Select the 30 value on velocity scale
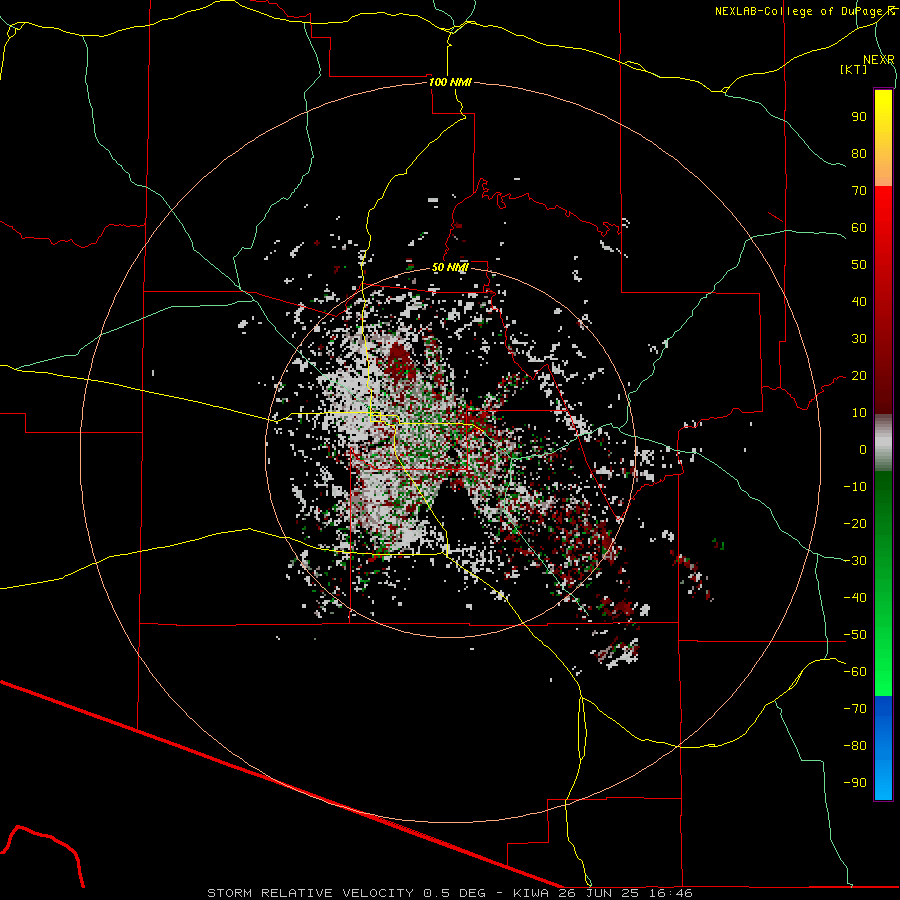Screen dimensions: 900x900 (x=859, y=339)
